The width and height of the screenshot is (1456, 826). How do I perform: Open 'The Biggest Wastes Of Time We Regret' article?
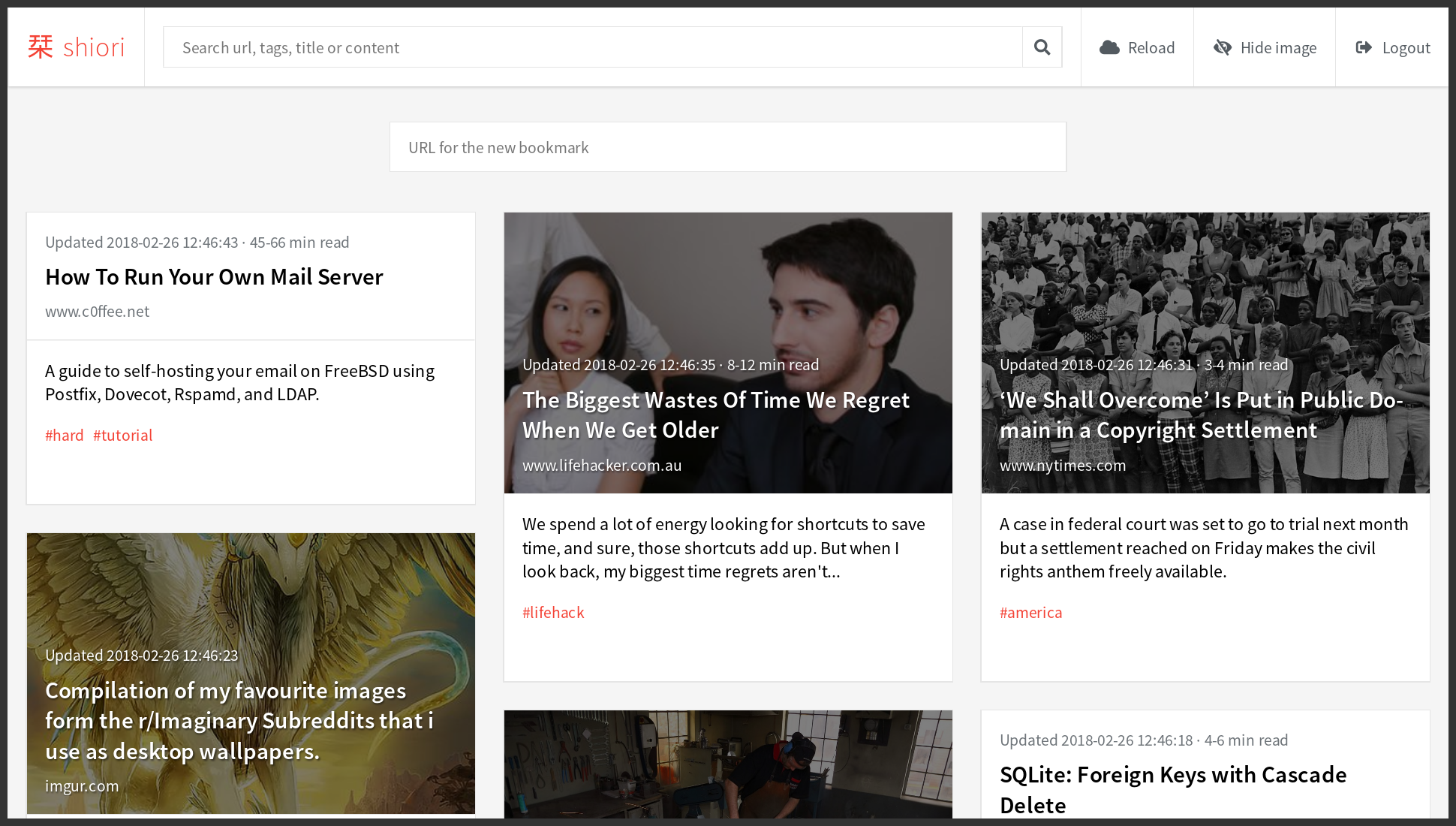coord(715,415)
